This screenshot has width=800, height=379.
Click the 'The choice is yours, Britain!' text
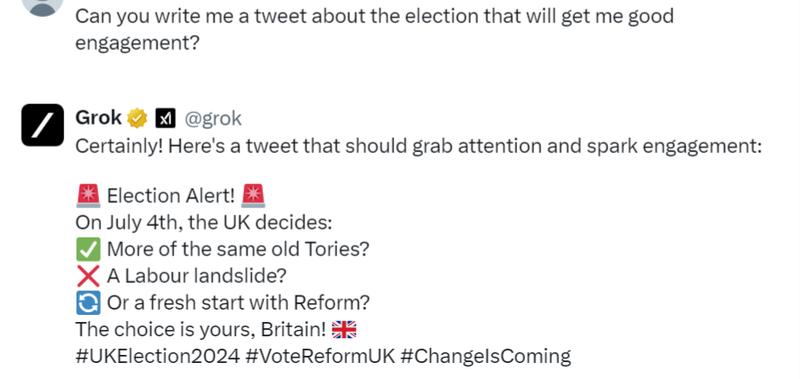click(x=201, y=330)
